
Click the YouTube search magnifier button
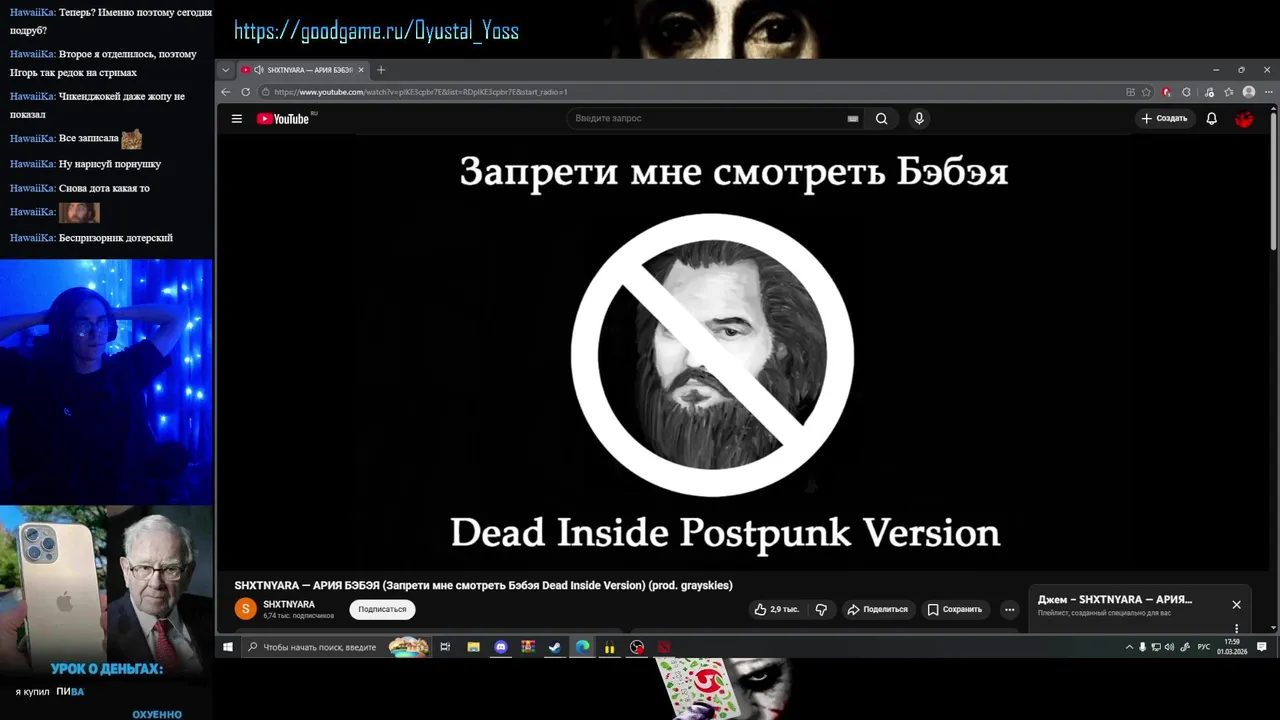click(x=881, y=118)
